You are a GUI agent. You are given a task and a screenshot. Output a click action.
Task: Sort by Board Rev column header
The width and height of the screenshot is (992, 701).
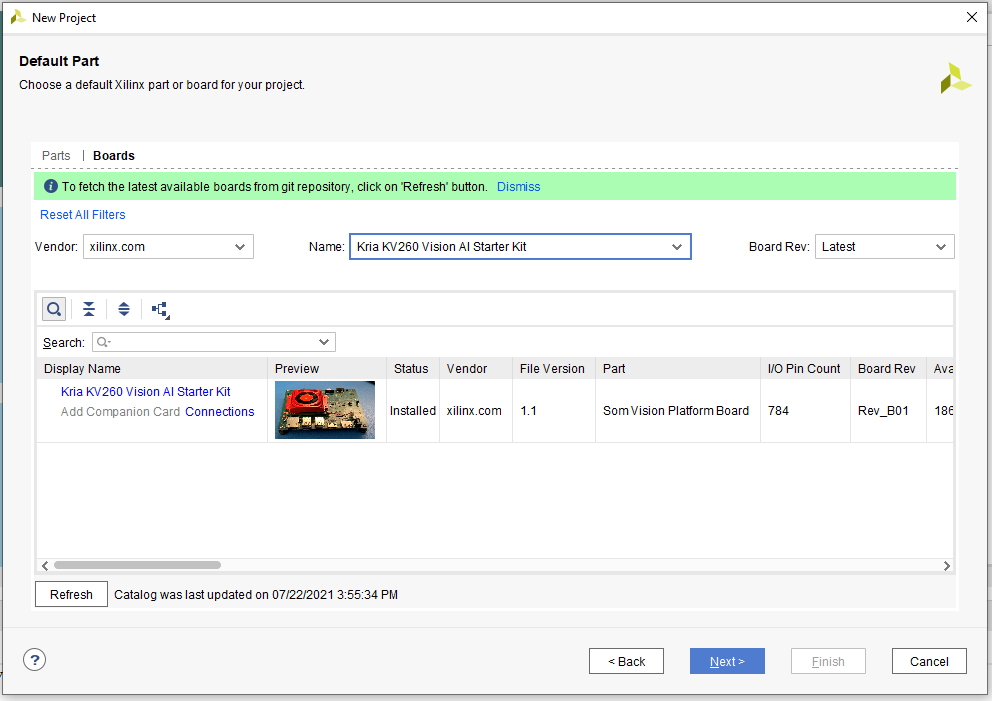888,368
